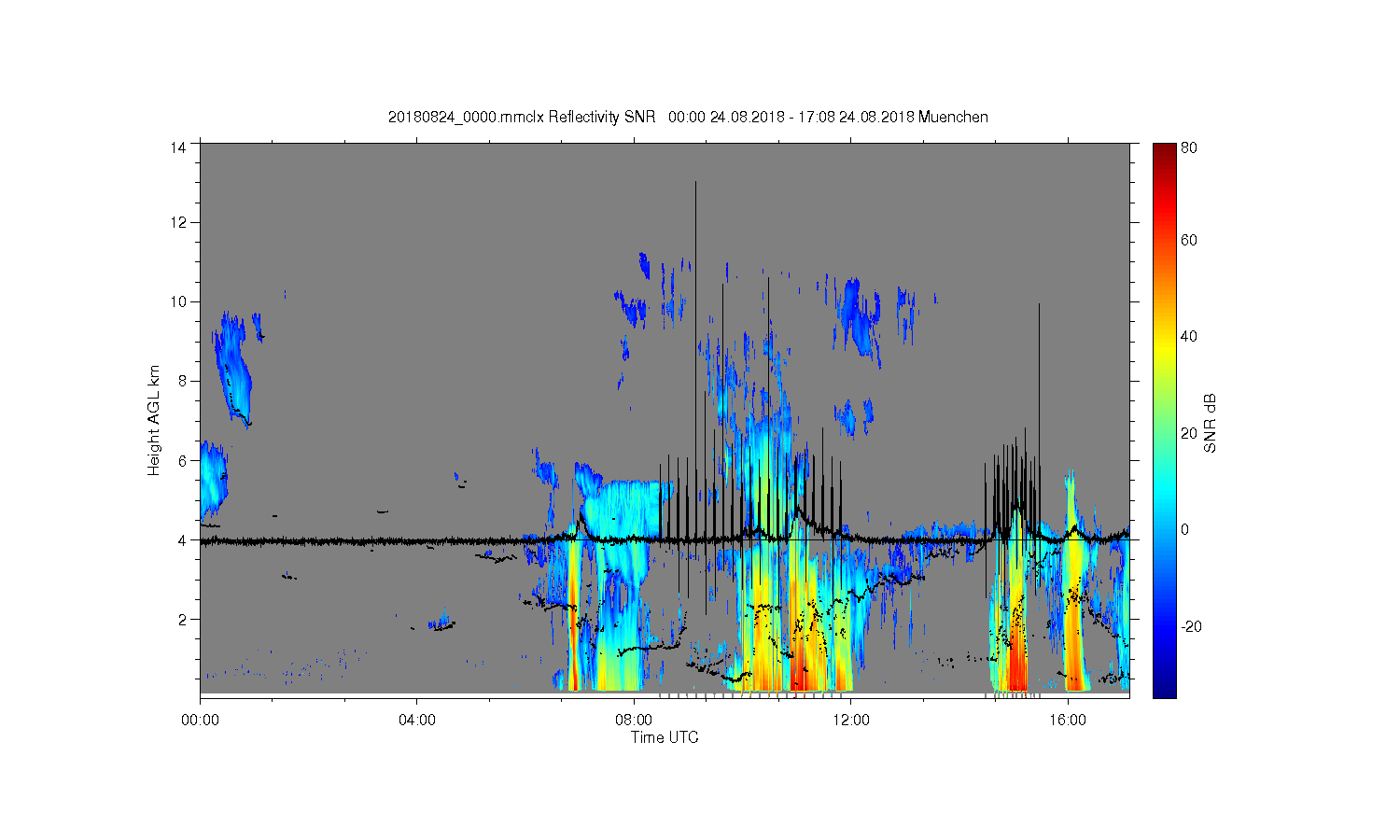Click the dark red top of colorbar

1164,151
